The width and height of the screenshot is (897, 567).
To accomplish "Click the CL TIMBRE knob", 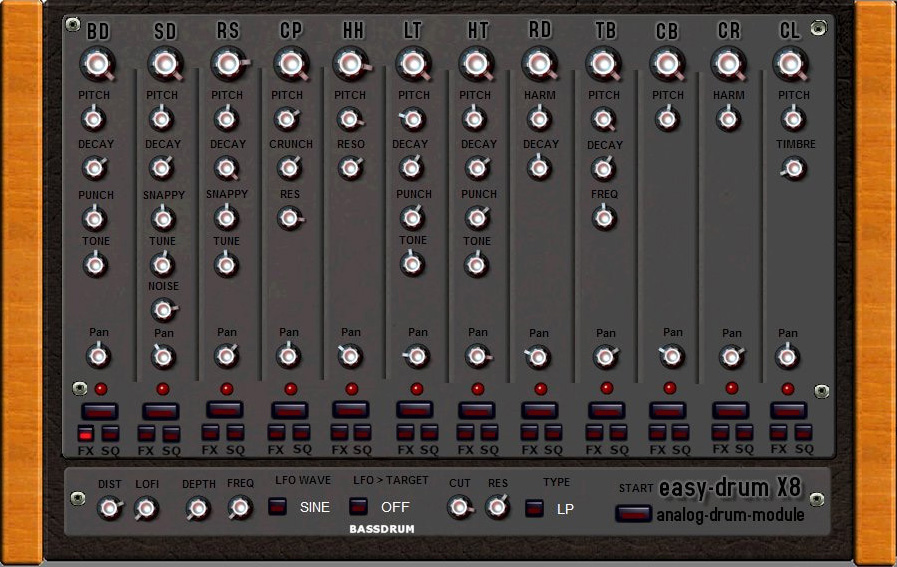I will coord(793,168).
